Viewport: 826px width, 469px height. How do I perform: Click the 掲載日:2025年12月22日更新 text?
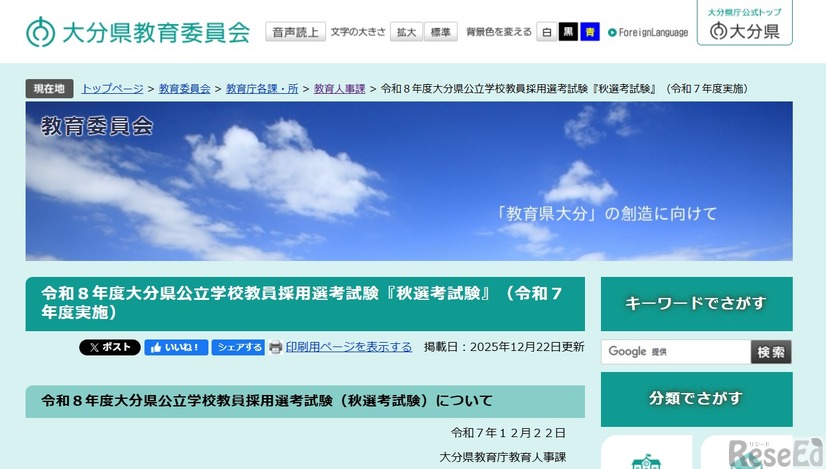tap(504, 347)
